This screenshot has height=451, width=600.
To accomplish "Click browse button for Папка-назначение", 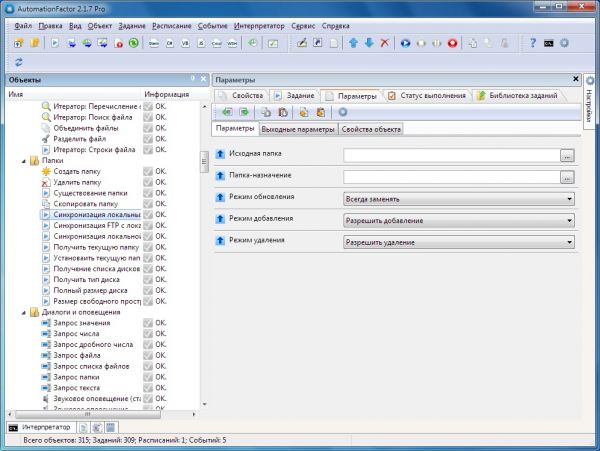I will pos(567,177).
